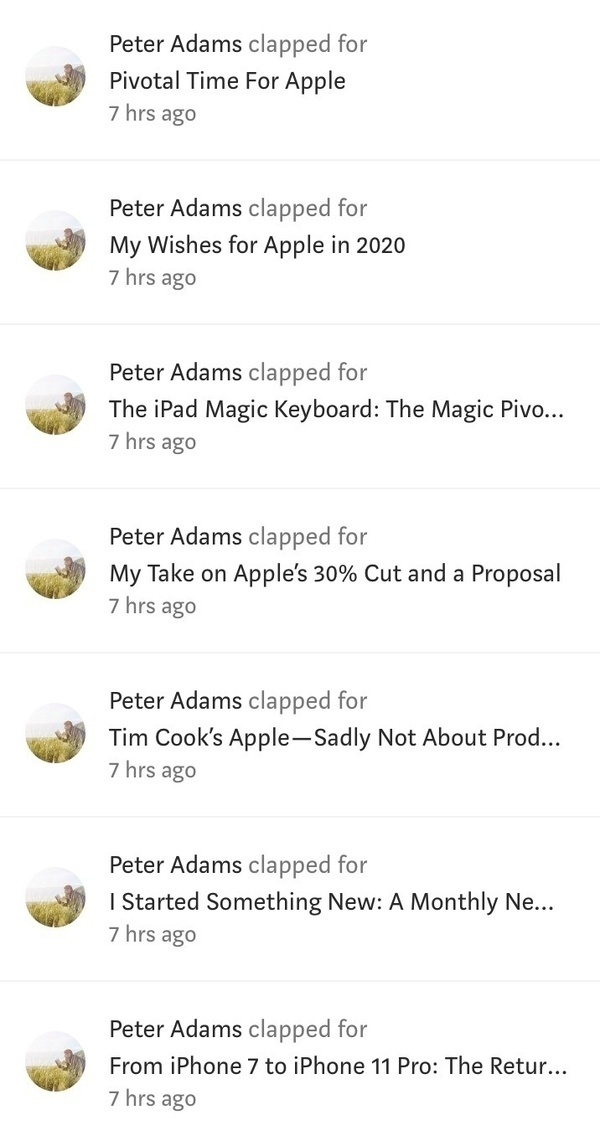
Task: Click 'Peter Adams' above 'My Take on Apple's 30% Cut'
Action: click(x=175, y=536)
